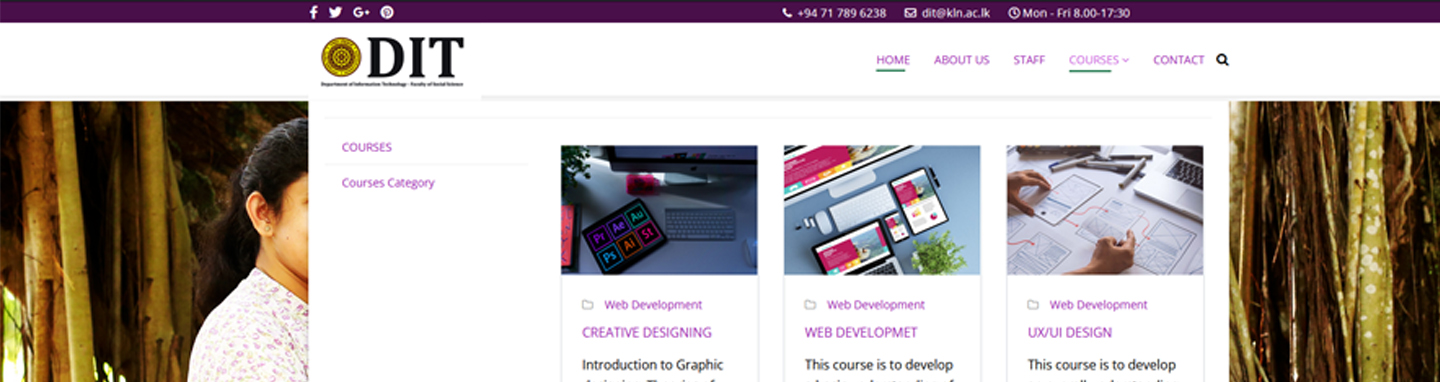Open the Facebook social icon

click(x=313, y=12)
